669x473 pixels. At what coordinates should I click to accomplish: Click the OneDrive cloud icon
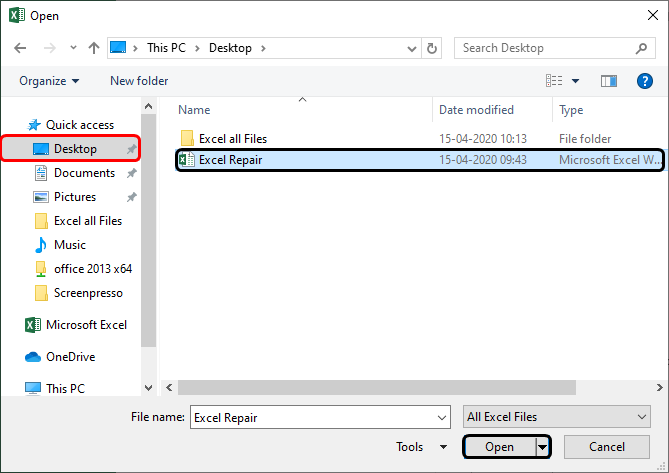tap(33, 357)
